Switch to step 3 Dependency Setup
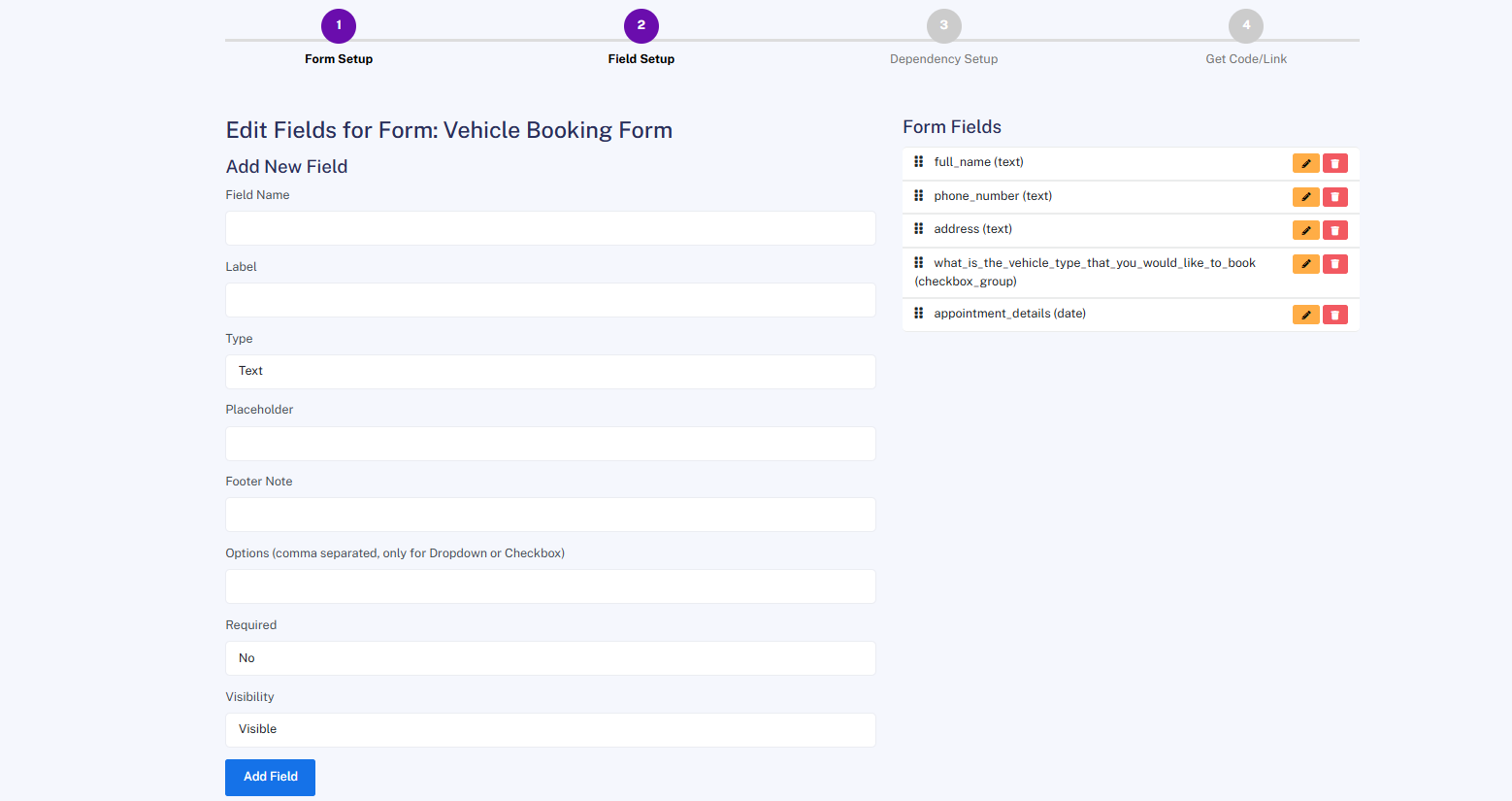Image resolution: width=1512 pixels, height=801 pixels. point(943,27)
